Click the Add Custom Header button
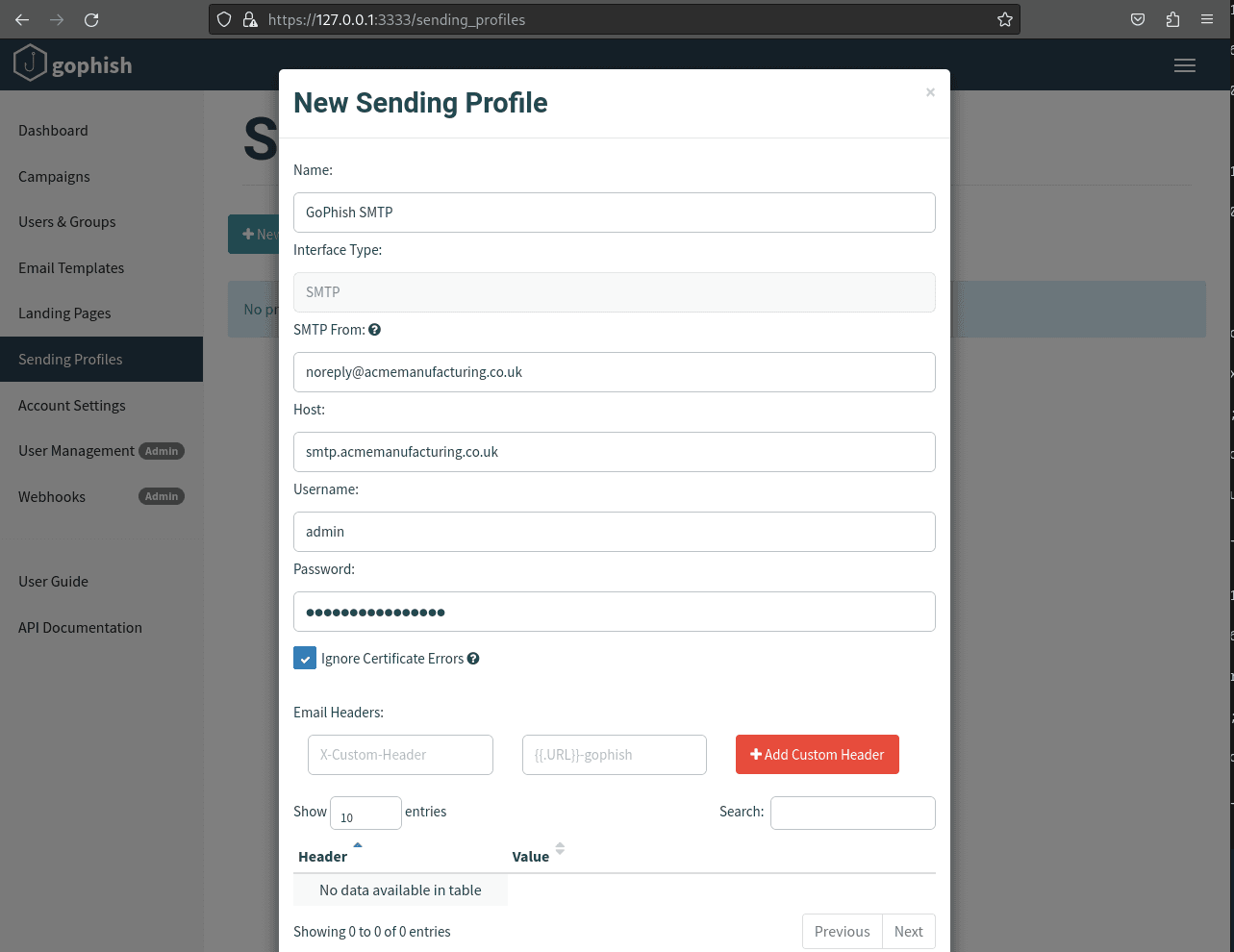The height and width of the screenshot is (952, 1234). click(818, 755)
